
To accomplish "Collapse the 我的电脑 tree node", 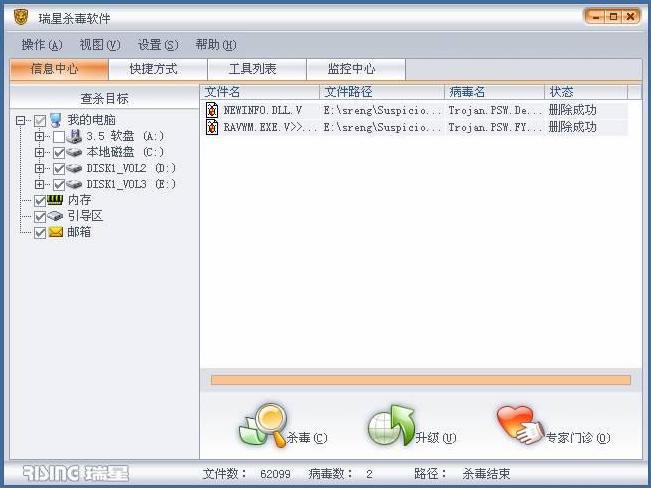I will tap(20, 121).
